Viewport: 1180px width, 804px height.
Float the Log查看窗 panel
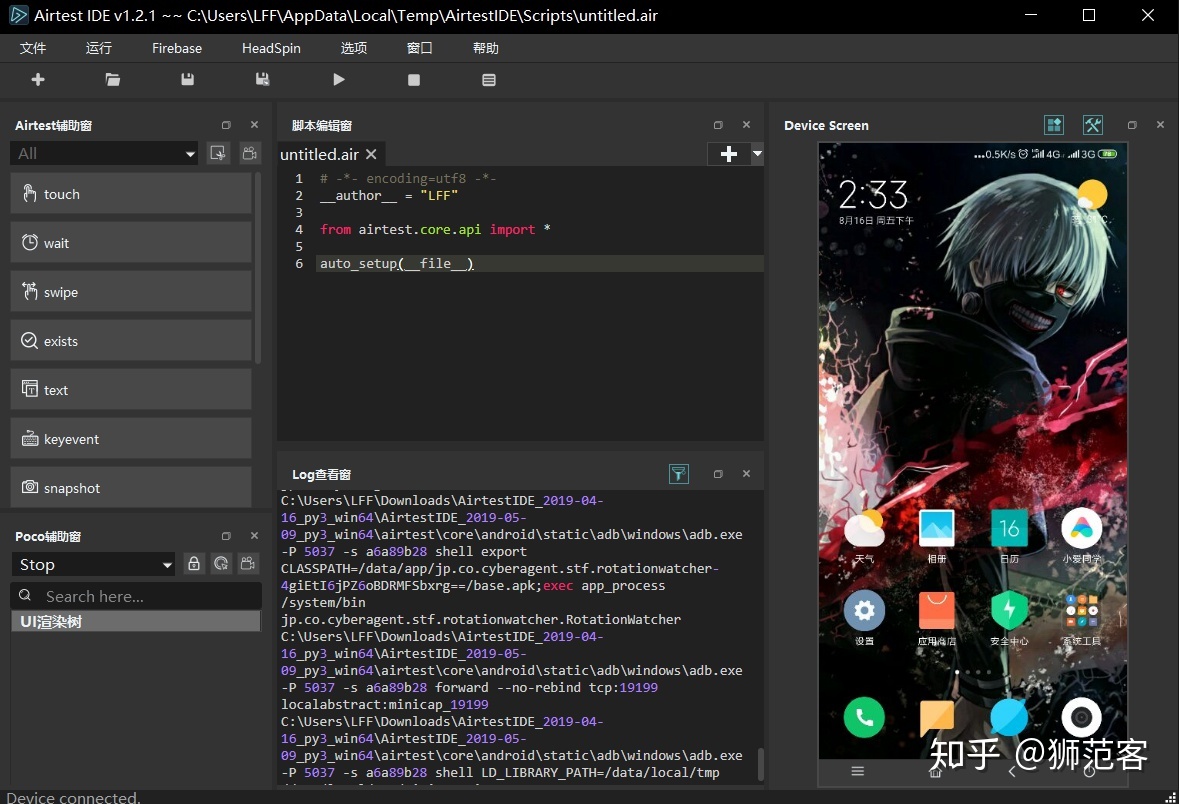(x=718, y=474)
